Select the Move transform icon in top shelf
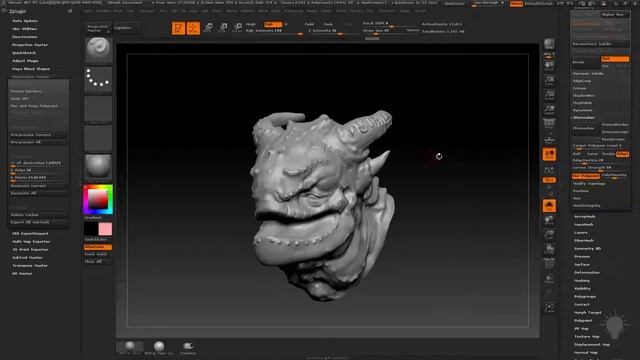 click(208, 28)
